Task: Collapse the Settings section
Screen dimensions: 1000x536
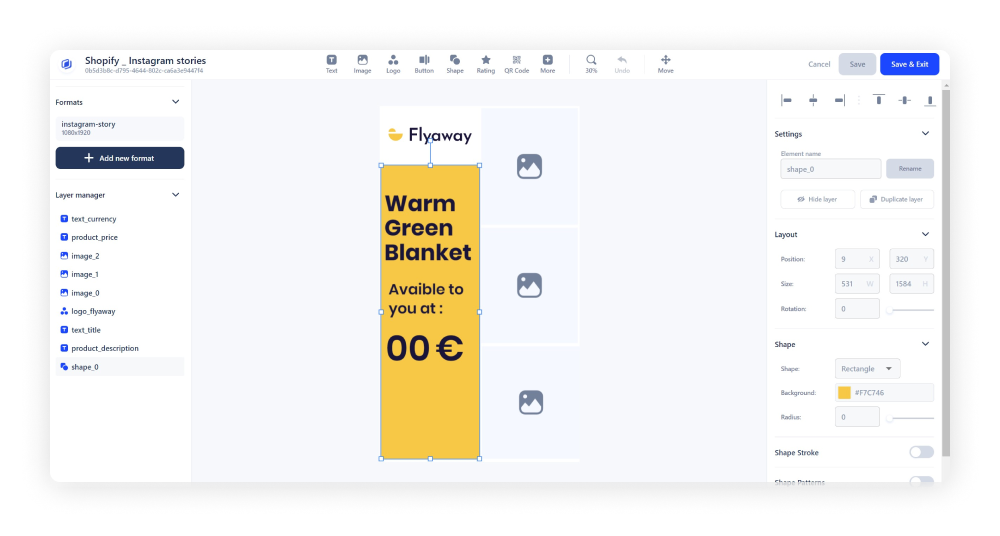Action: (925, 133)
